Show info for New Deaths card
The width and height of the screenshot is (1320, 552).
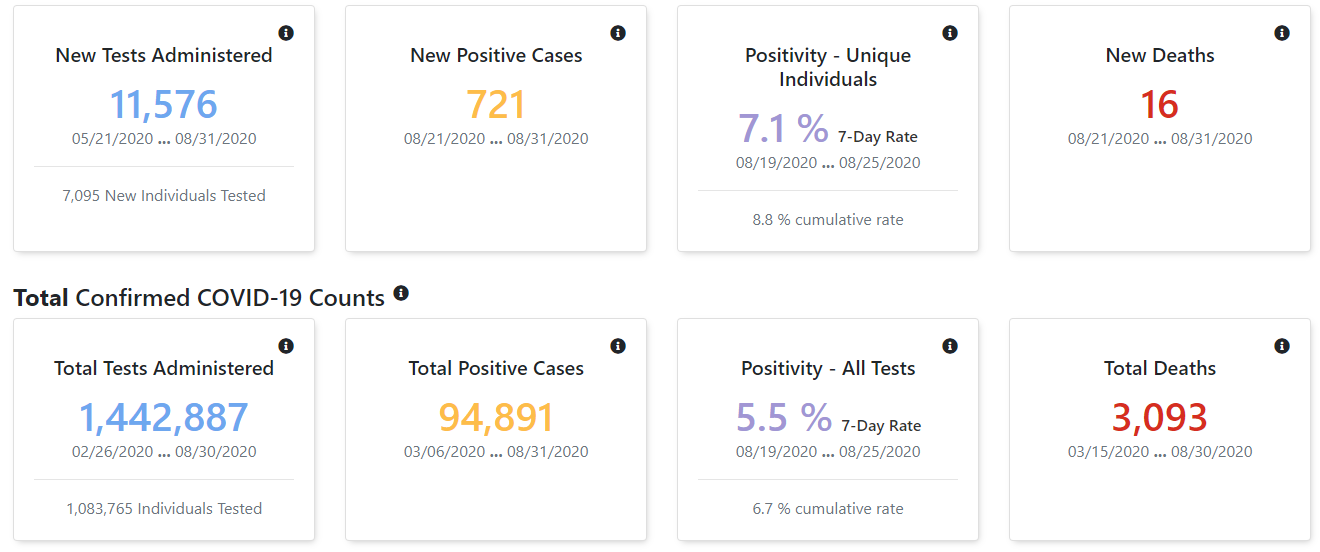[x=1282, y=33]
